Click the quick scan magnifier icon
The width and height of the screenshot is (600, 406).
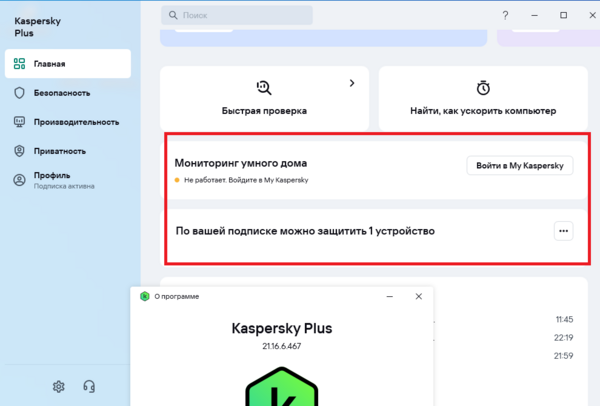point(264,88)
